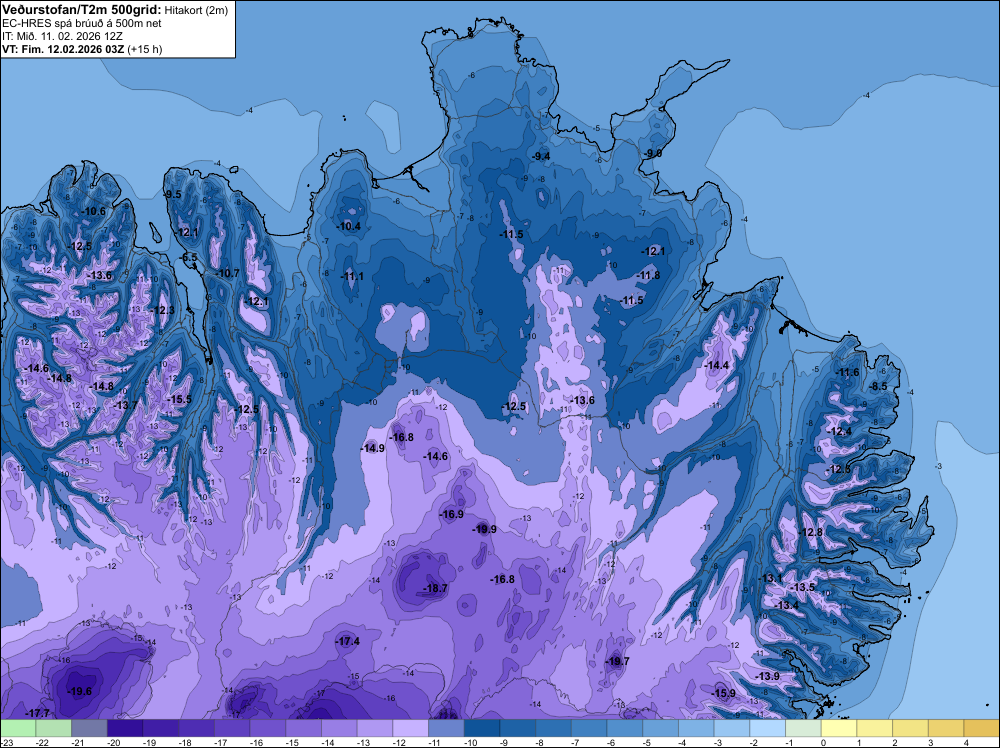Viewport: 1000px width, 748px height.
Task: Click the temperature value -17.7
Action: (37, 713)
